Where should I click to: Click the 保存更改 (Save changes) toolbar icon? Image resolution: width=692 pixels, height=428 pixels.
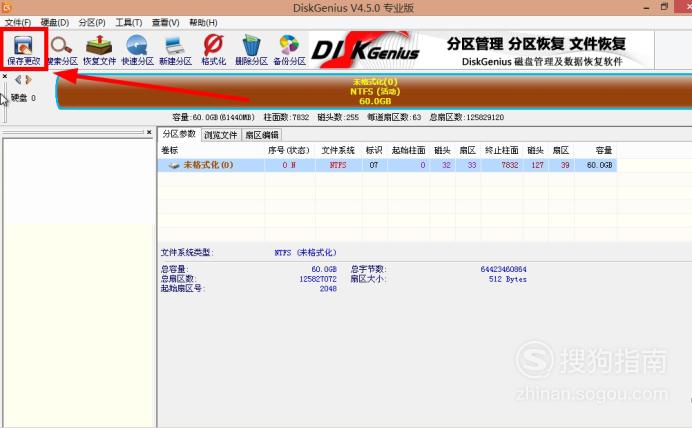pyautogui.click(x=23, y=50)
